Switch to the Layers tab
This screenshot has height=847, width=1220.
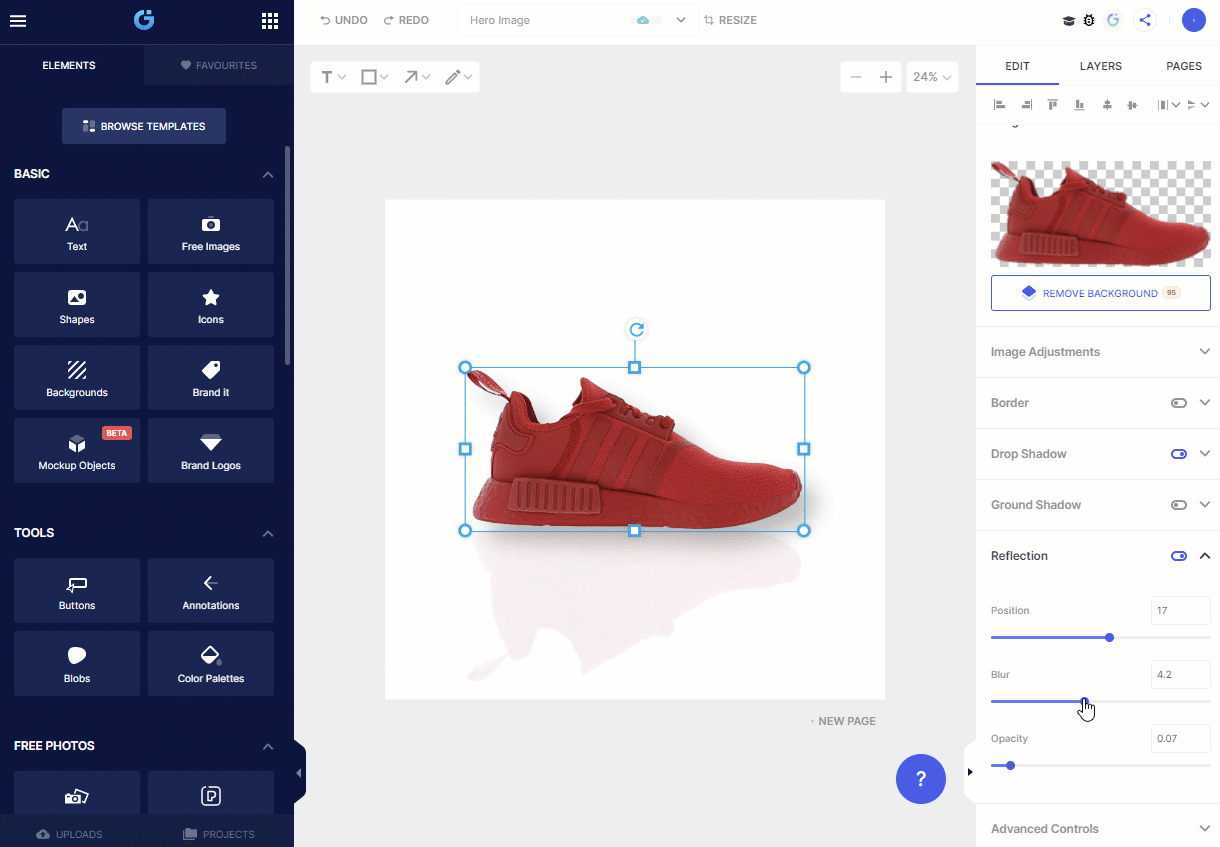pos(1100,66)
